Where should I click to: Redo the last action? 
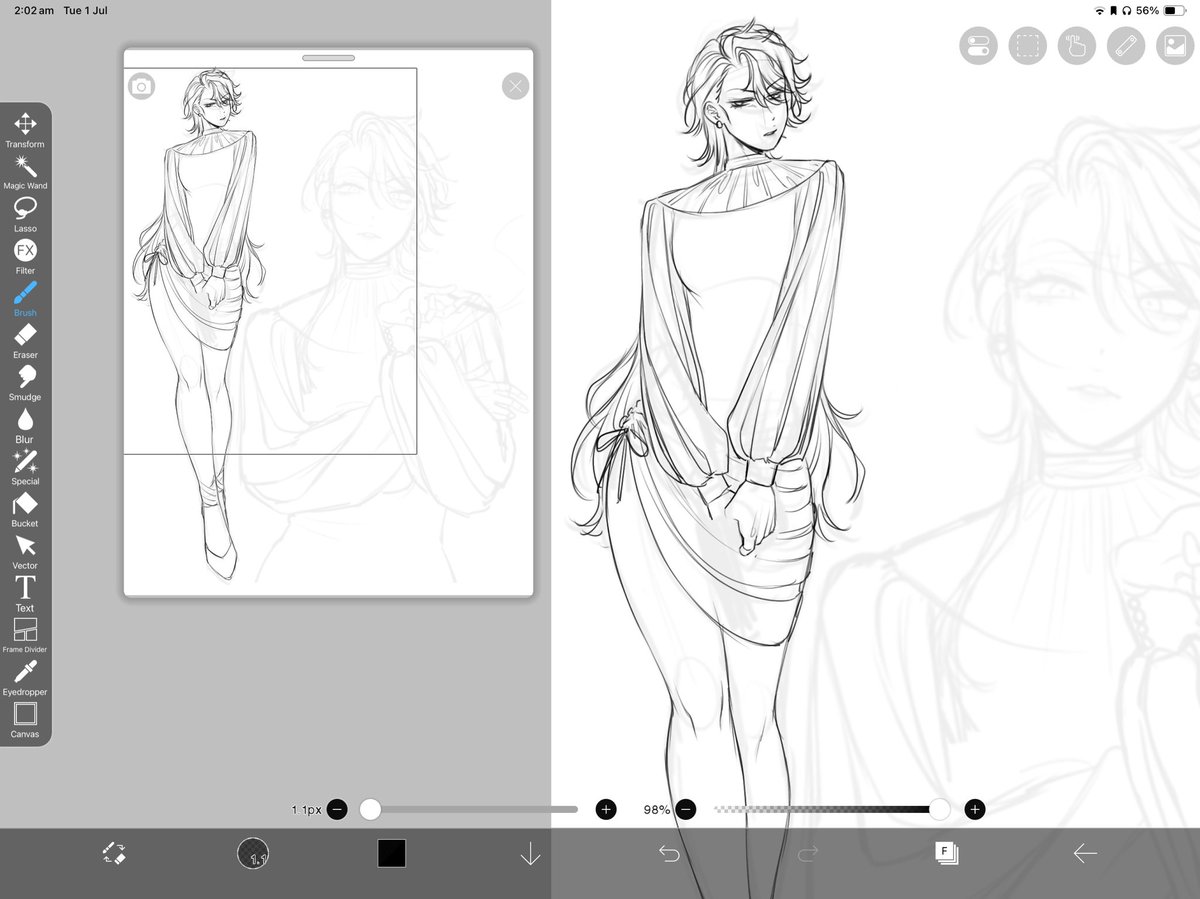[808, 853]
